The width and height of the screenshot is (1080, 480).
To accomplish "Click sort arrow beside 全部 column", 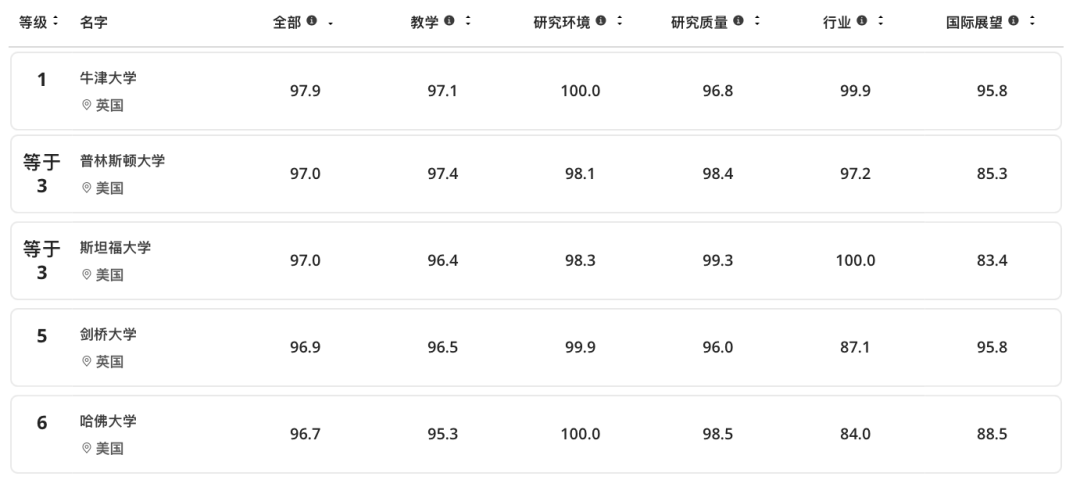I will point(331,24).
